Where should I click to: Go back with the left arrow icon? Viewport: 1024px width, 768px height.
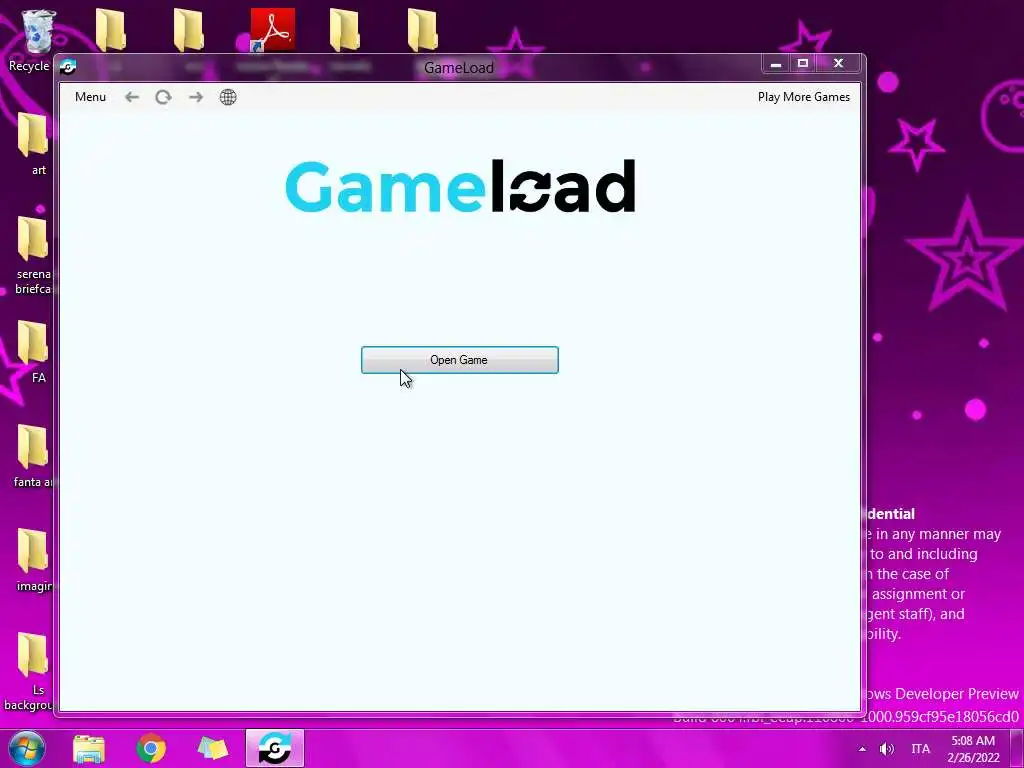click(132, 97)
